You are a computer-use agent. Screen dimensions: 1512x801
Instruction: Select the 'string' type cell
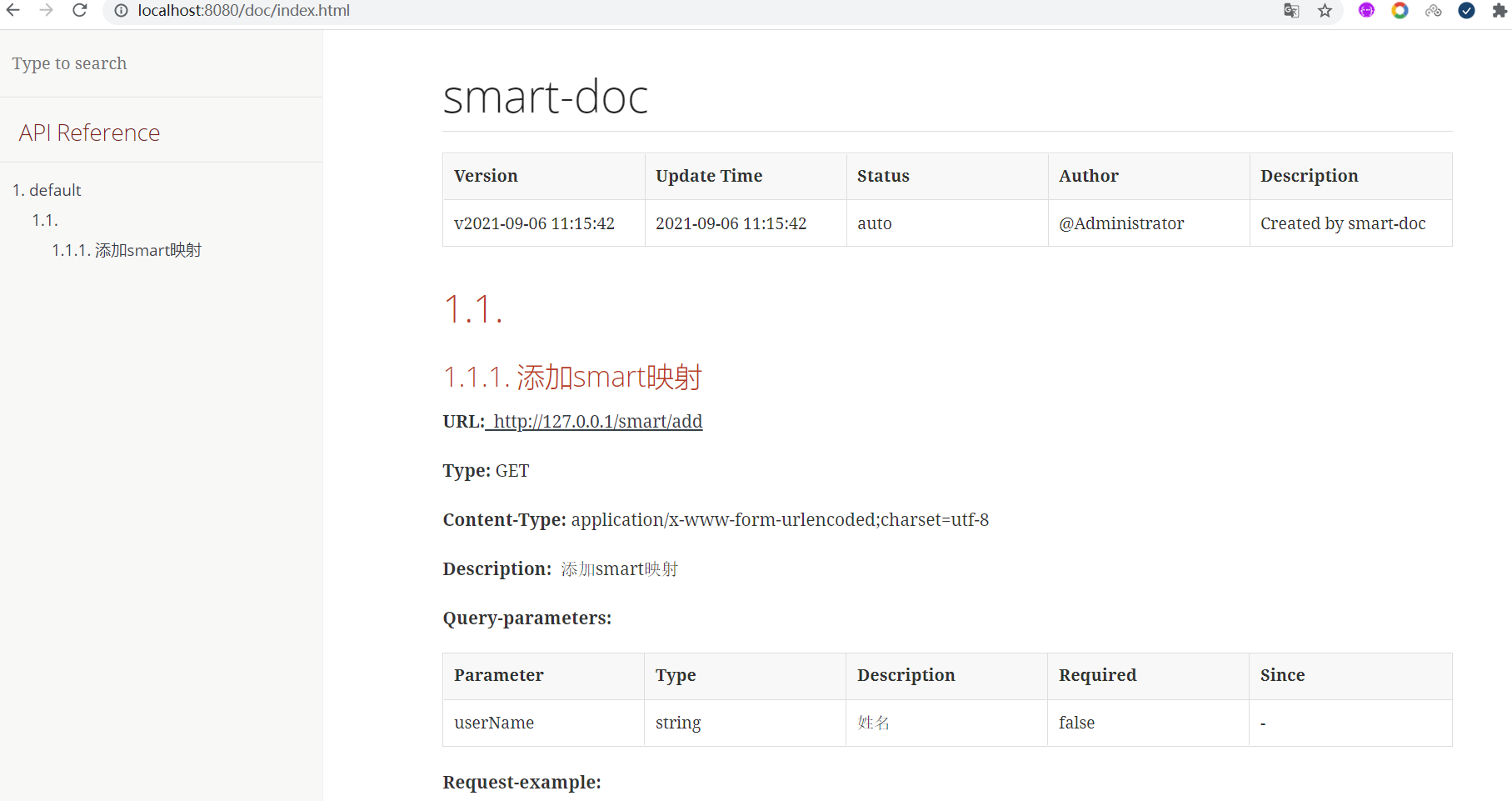pos(746,723)
